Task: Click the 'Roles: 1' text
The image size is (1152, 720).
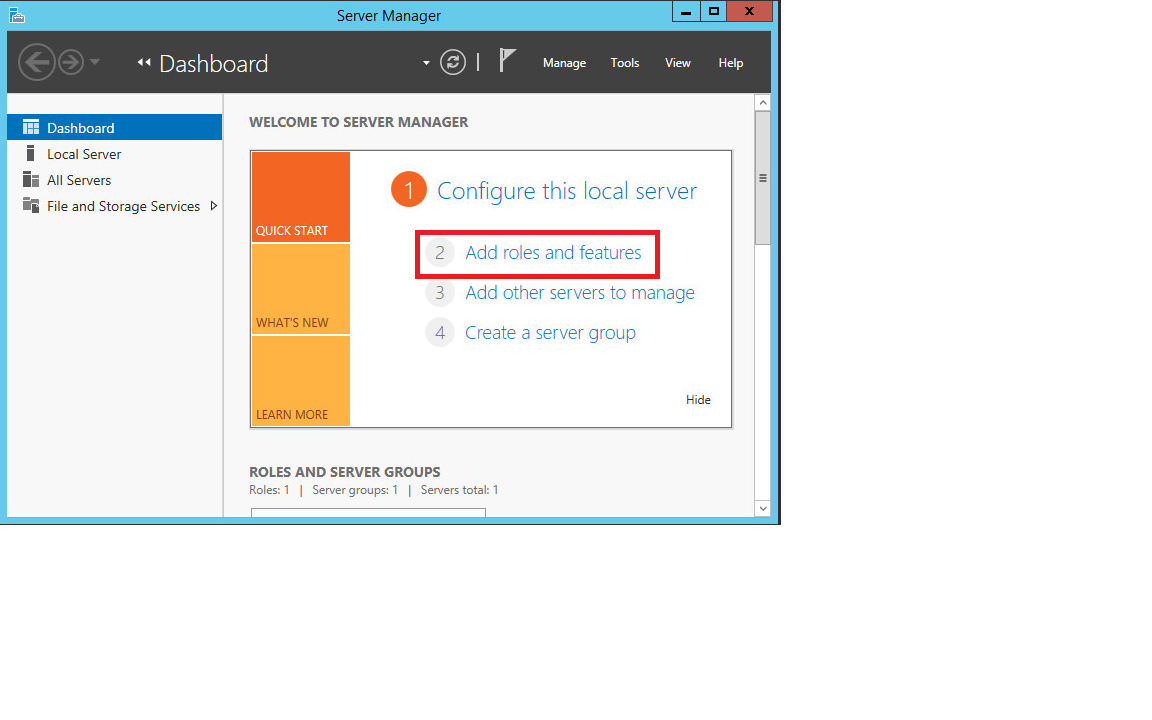Action: 269,490
